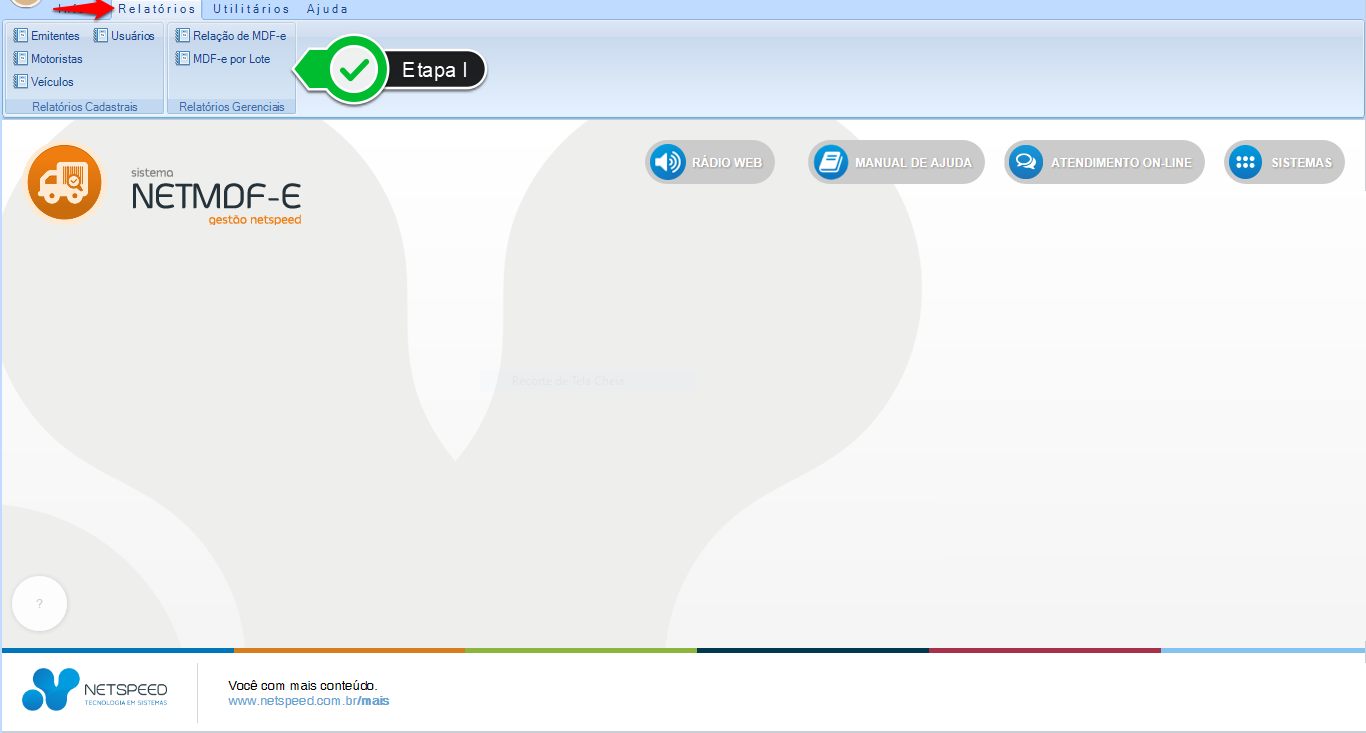Open the Ajuda ribbon tab

tap(328, 9)
